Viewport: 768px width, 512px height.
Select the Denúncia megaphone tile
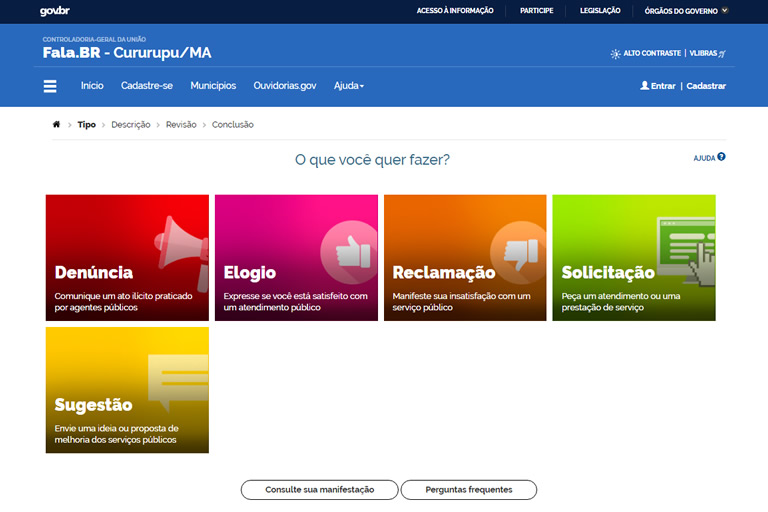pyautogui.click(x=127, y=258)
